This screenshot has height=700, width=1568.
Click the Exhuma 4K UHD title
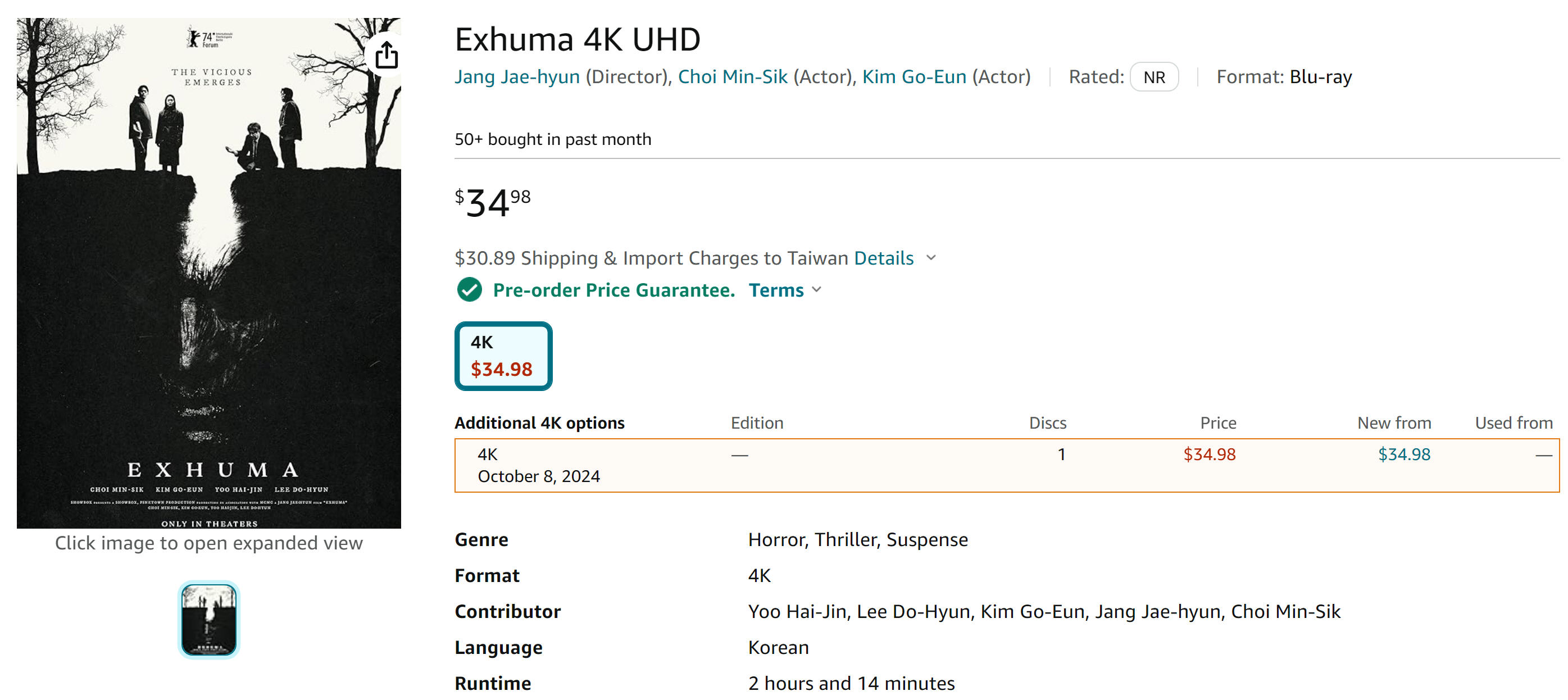(578, 39)
